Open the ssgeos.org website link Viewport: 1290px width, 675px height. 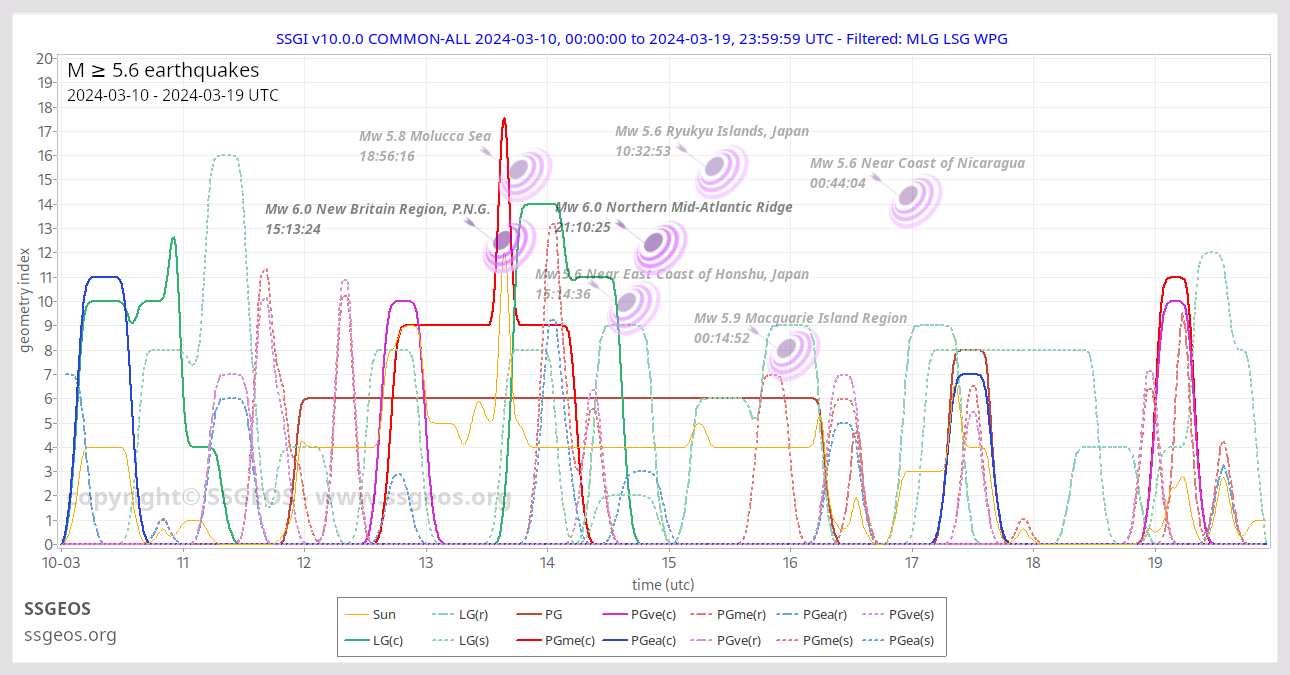click(x=69, y=634)
